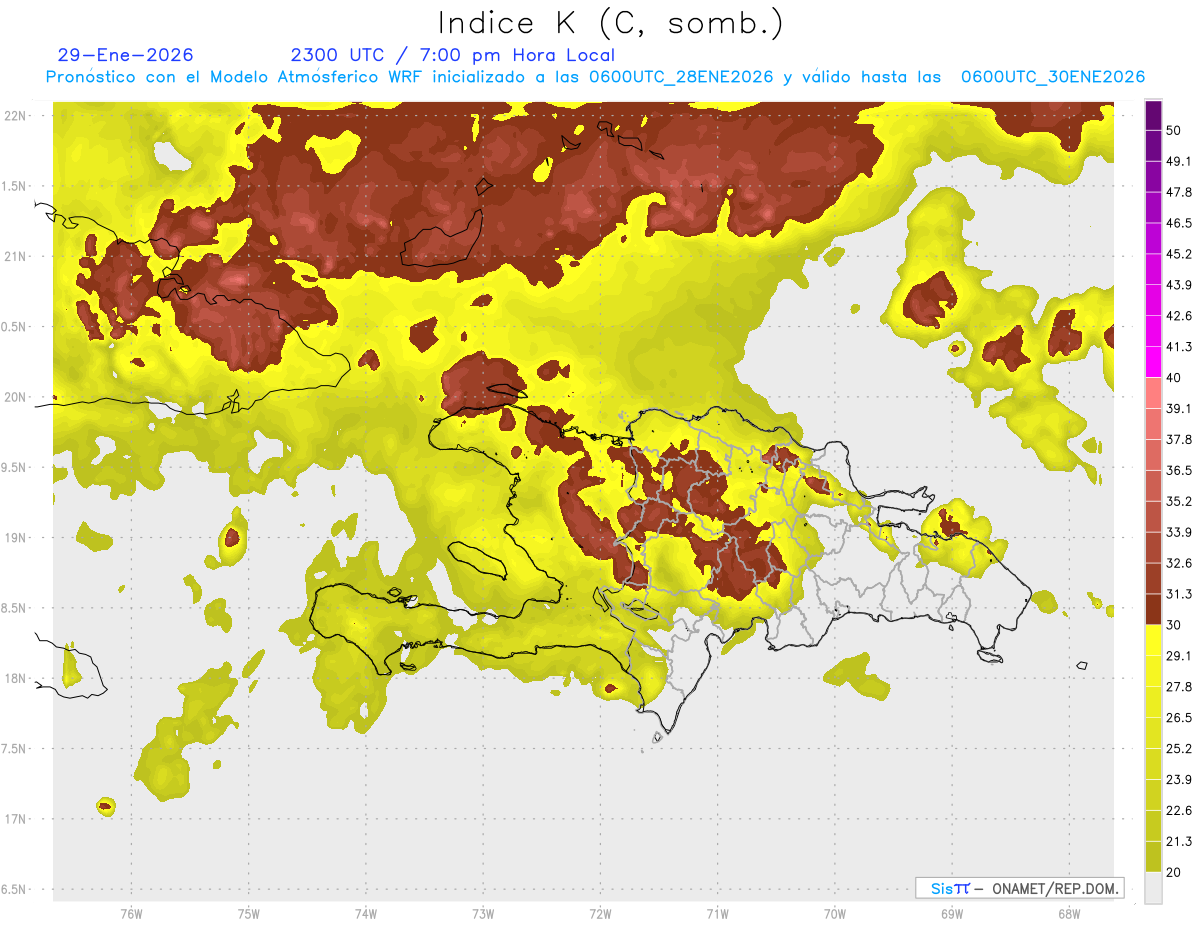This screenshot has width=1200, height=927.
Task: Click the '22N' latitude label
Action: pyautogui.click(x=16, y=116)
